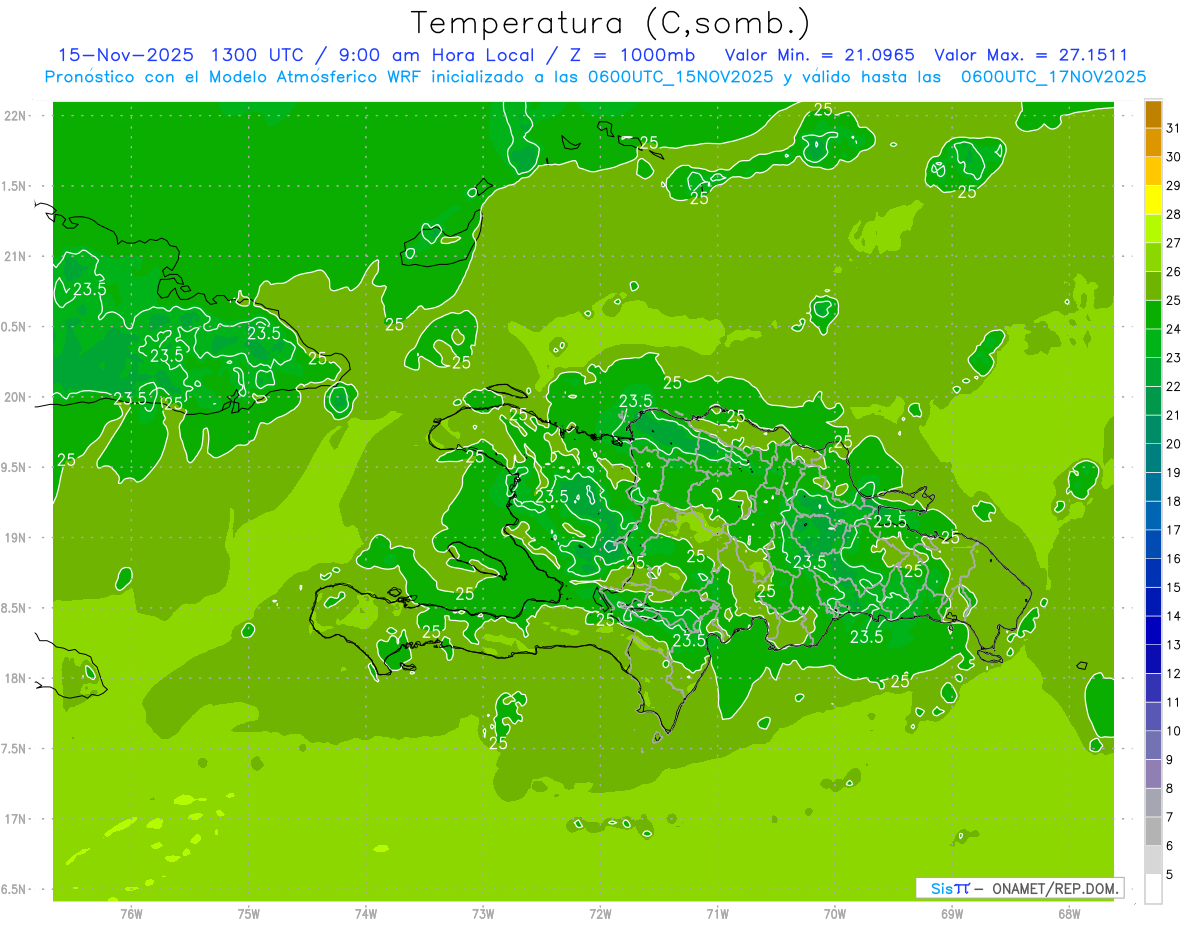Click the '21N' latitude axis label
The height and width of the screenshot is (927, 1200).
click(x=15, y=257)
